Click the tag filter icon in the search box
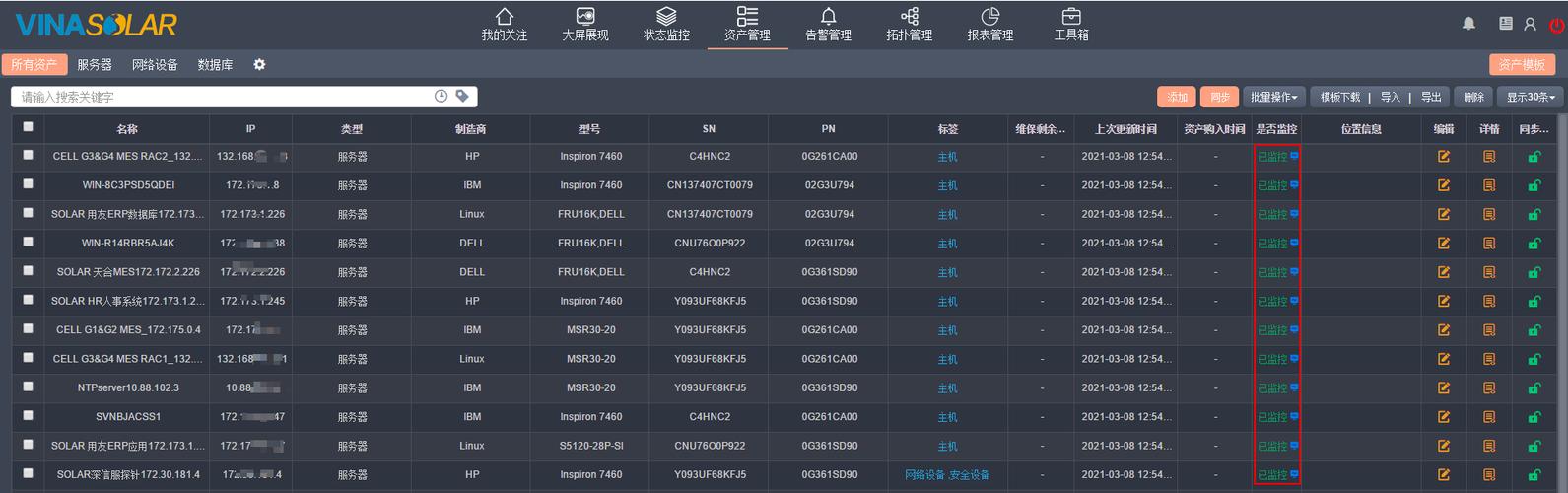The width and height of the screenshot is (1568, 493). coord(462,96)
